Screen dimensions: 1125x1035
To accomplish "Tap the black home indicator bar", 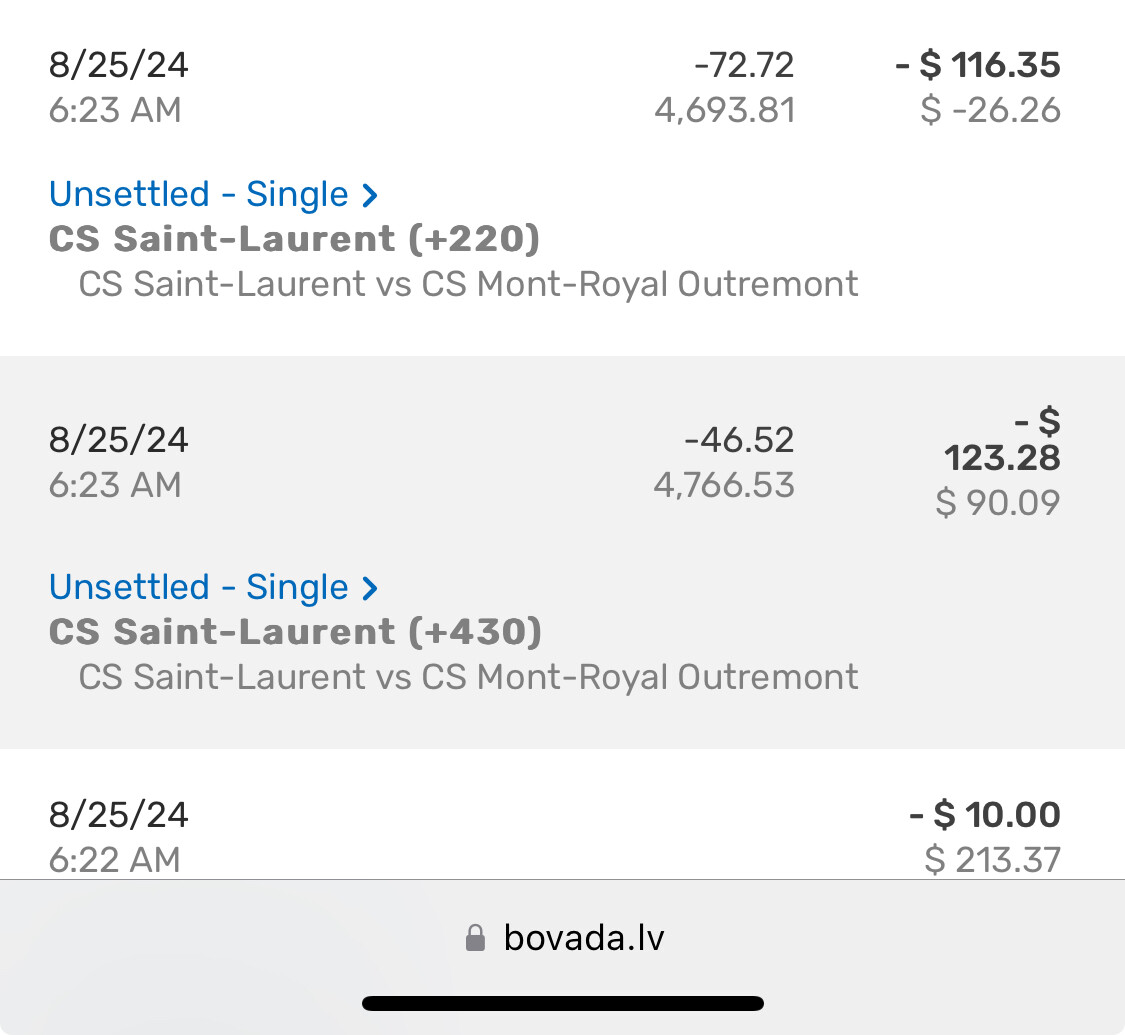I will click(563, 1003).
